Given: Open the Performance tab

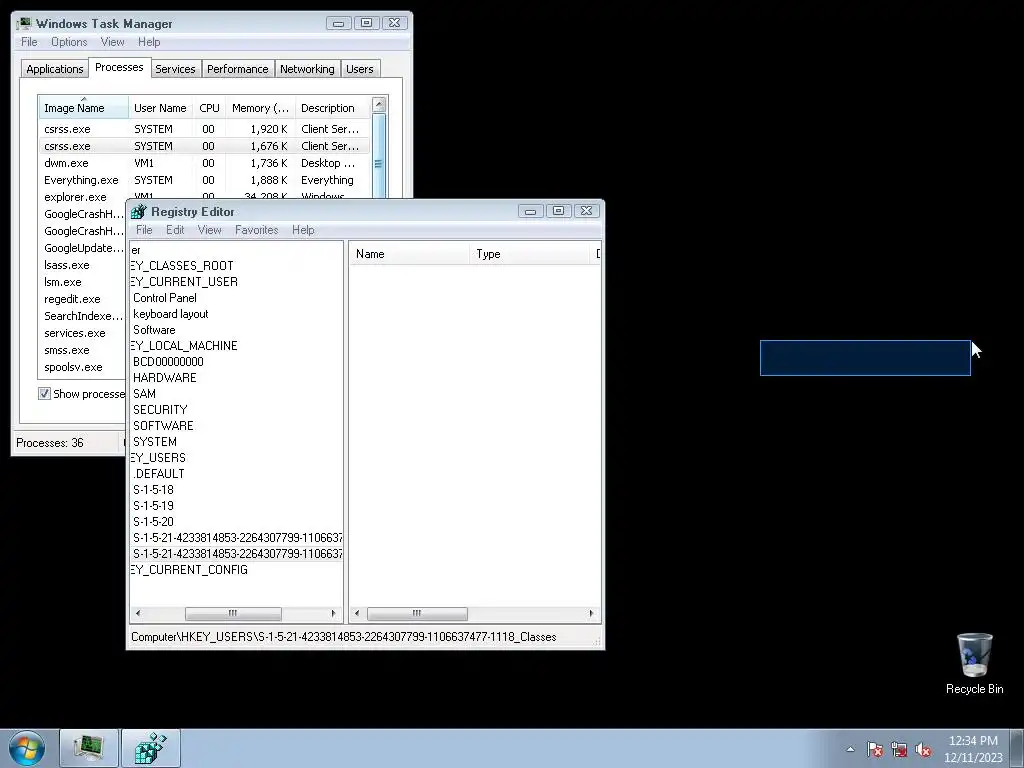Looking at the screenshot, I should point(238,69).
